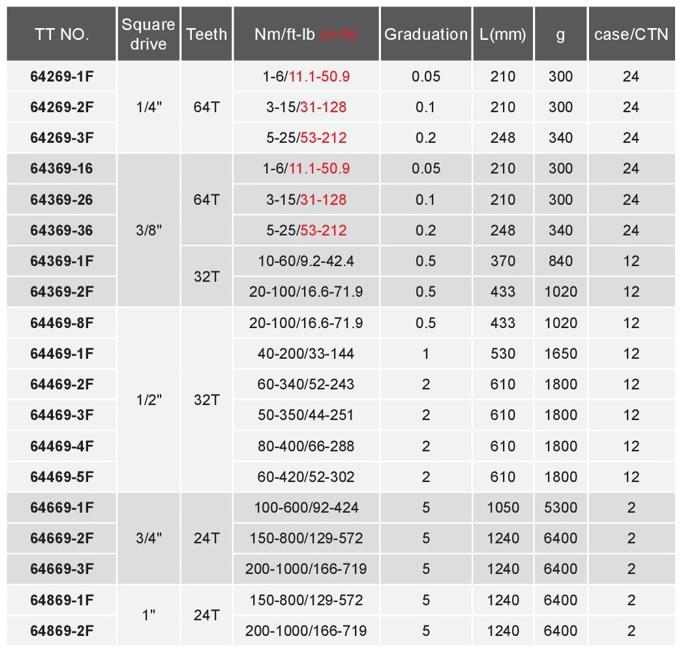Click model number 64669-2F
Screen dimensions: 683x650
click(62, 538)
